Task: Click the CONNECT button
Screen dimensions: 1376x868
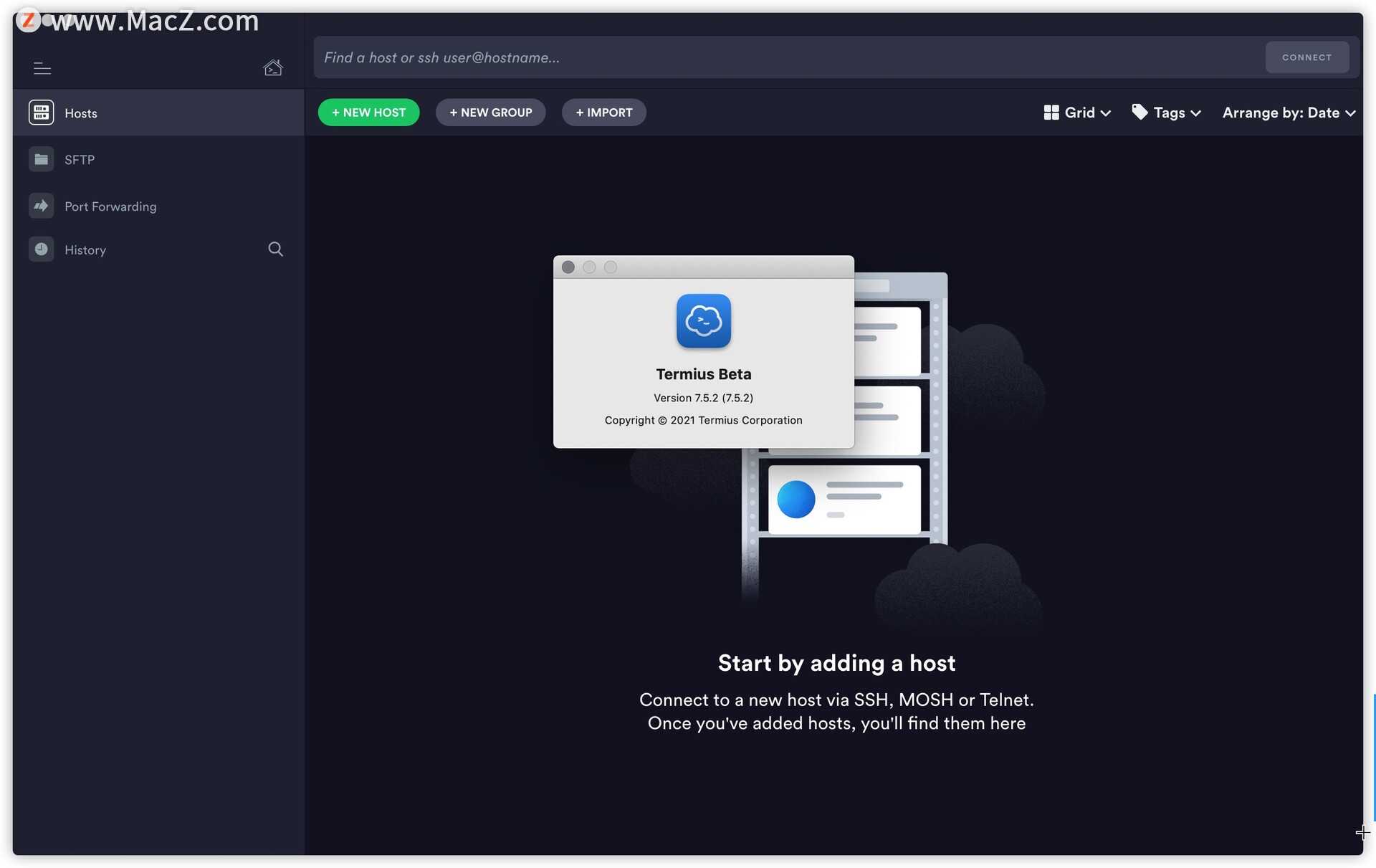Action: pos(1306,57)
